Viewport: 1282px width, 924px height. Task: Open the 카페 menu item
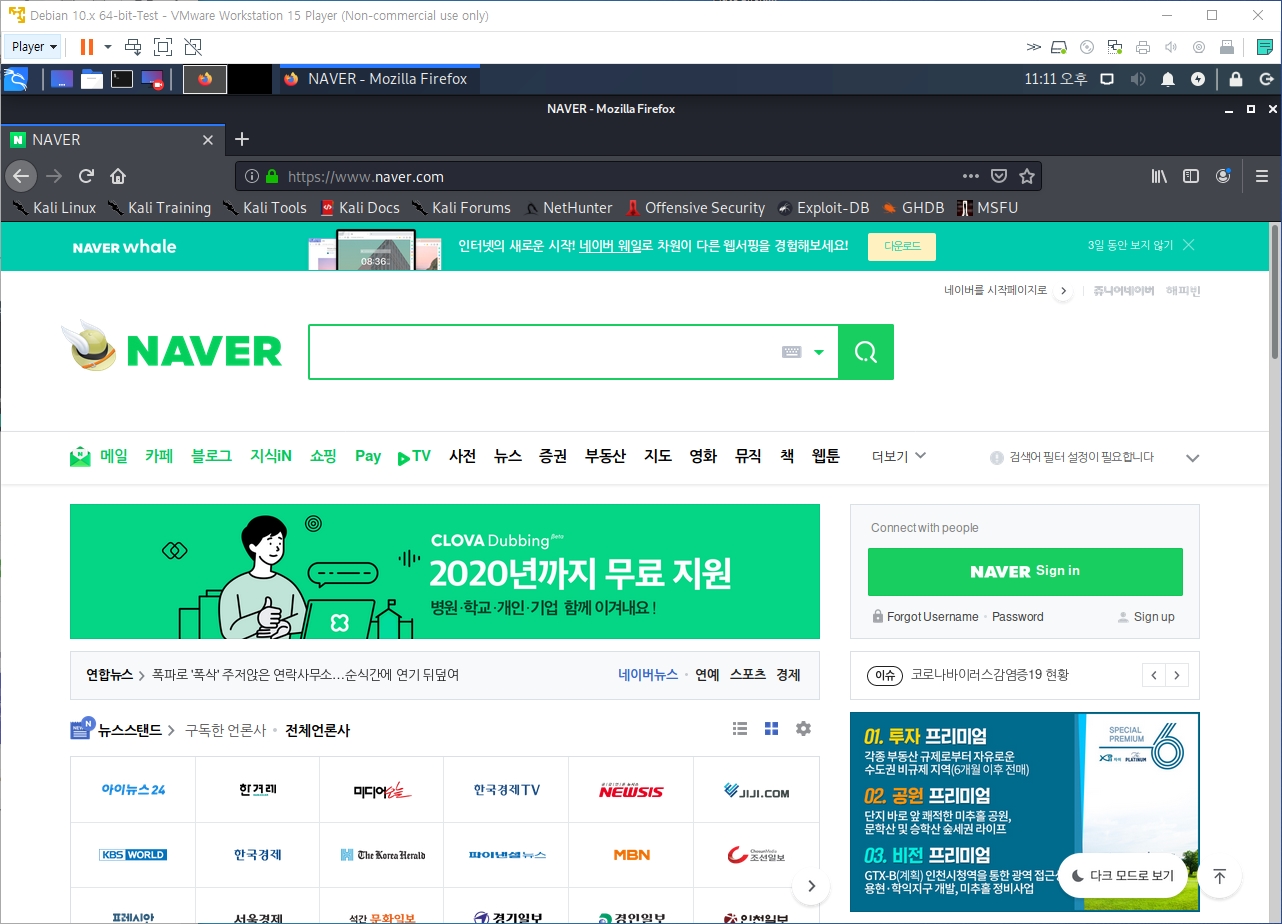point(159,456)
